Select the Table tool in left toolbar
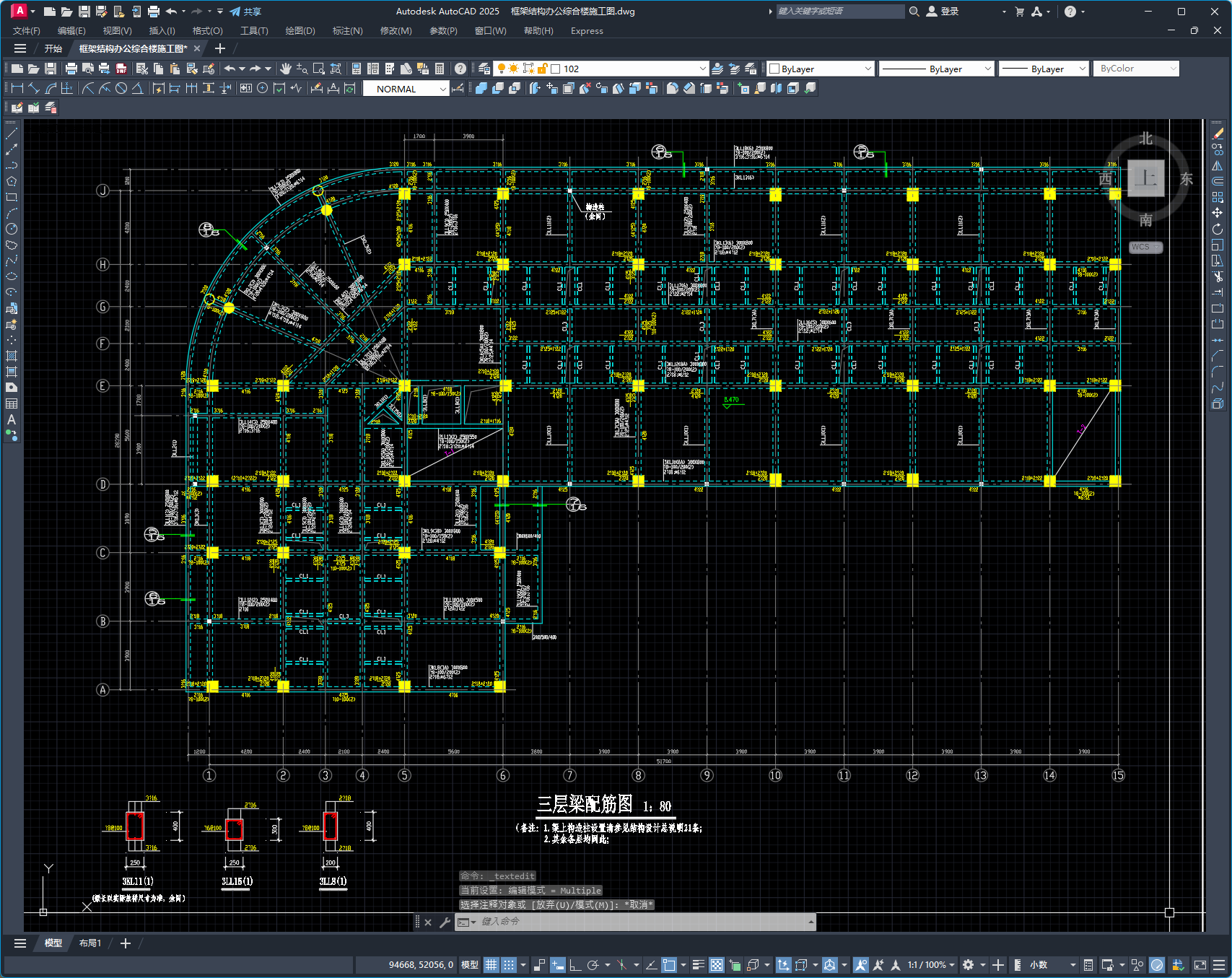 [12, 403]
